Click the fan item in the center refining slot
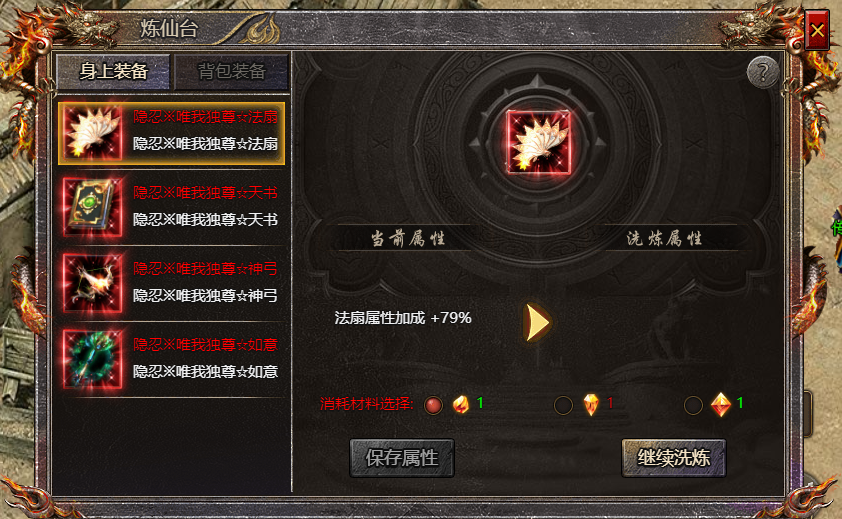Image resolution: width=842 pixels, height=519 pixels. tap(538, 142)
